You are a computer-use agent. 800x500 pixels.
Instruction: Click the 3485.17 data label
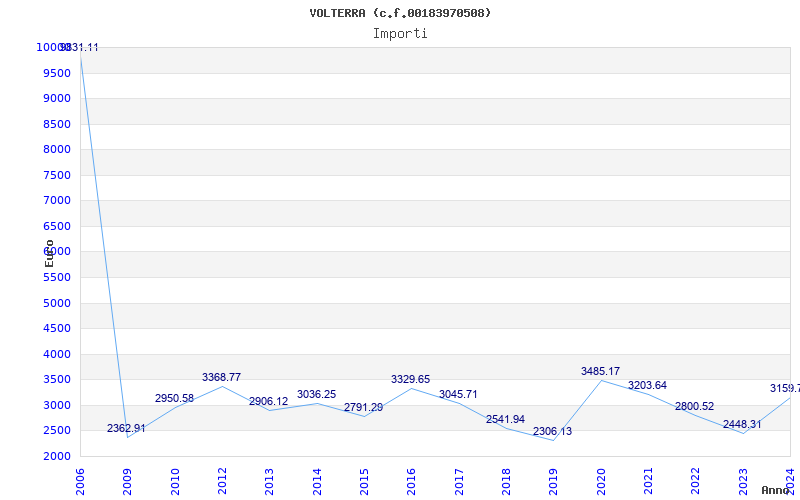[x=601, y=371]
